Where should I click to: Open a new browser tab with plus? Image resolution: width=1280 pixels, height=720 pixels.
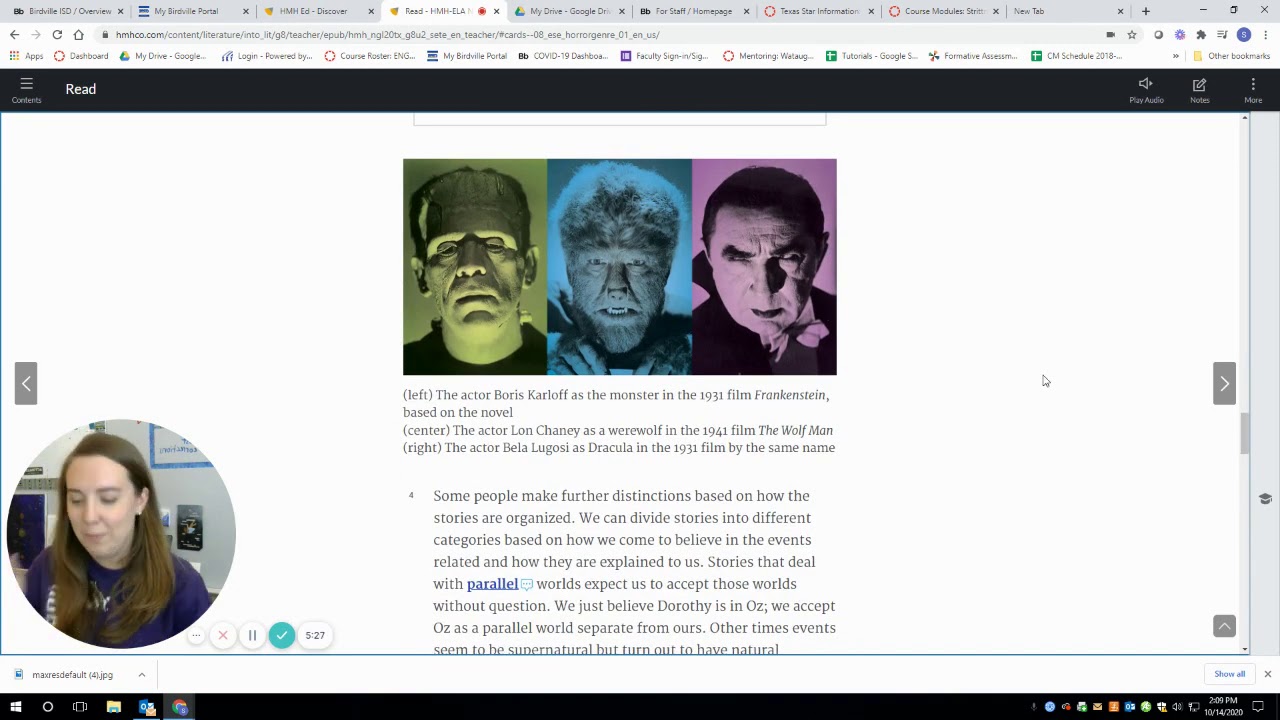point(1146,11)
